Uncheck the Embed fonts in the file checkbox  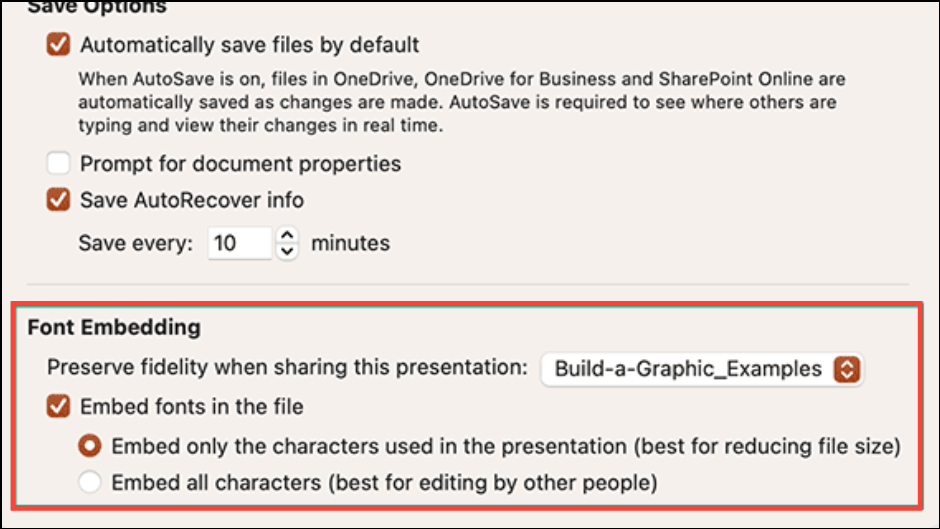pyautogui.click(x=59, y=407)
